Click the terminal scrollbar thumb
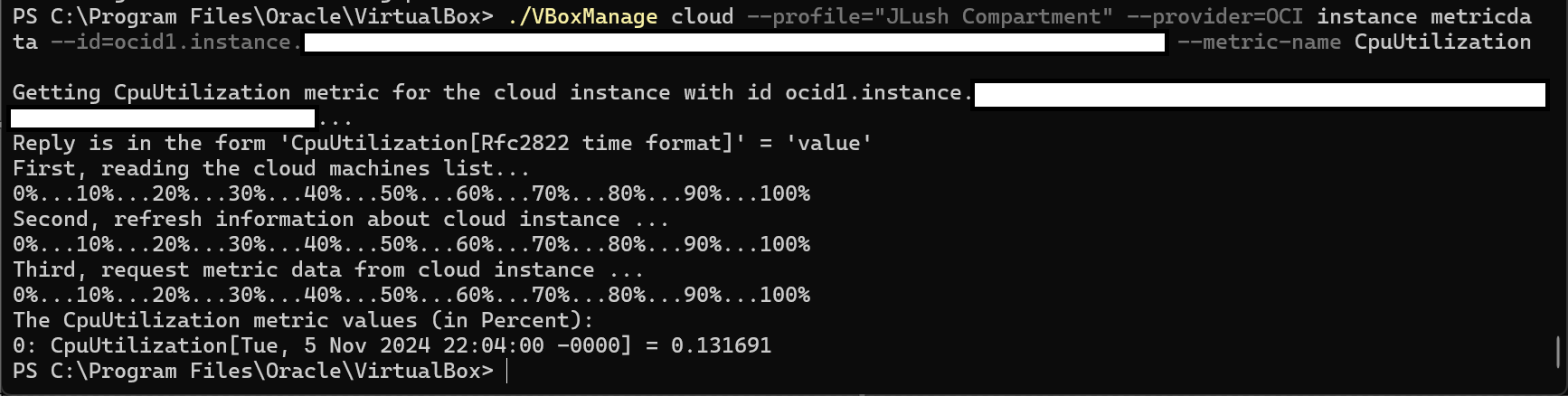This screenshot has height=396, width=1568. tap(1557, 352)
